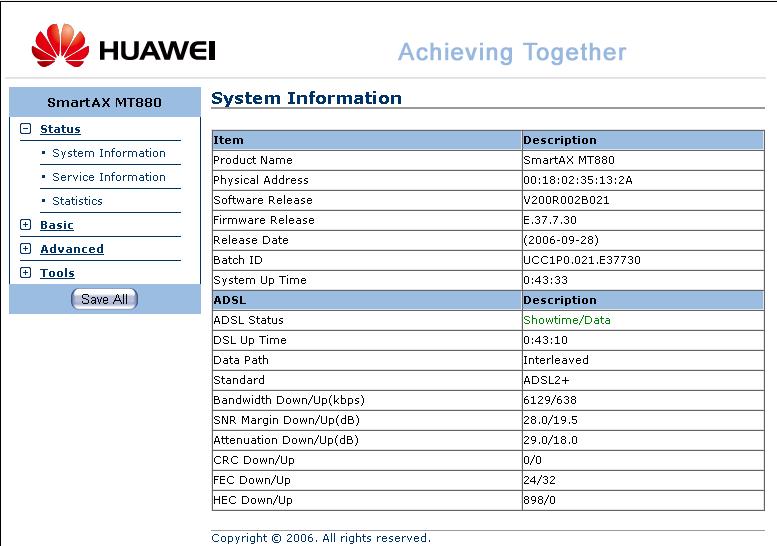The image size is (777, 546).
Task: Select the Bandwidth Down/Up(kbps) label
Action: [289, 400]
